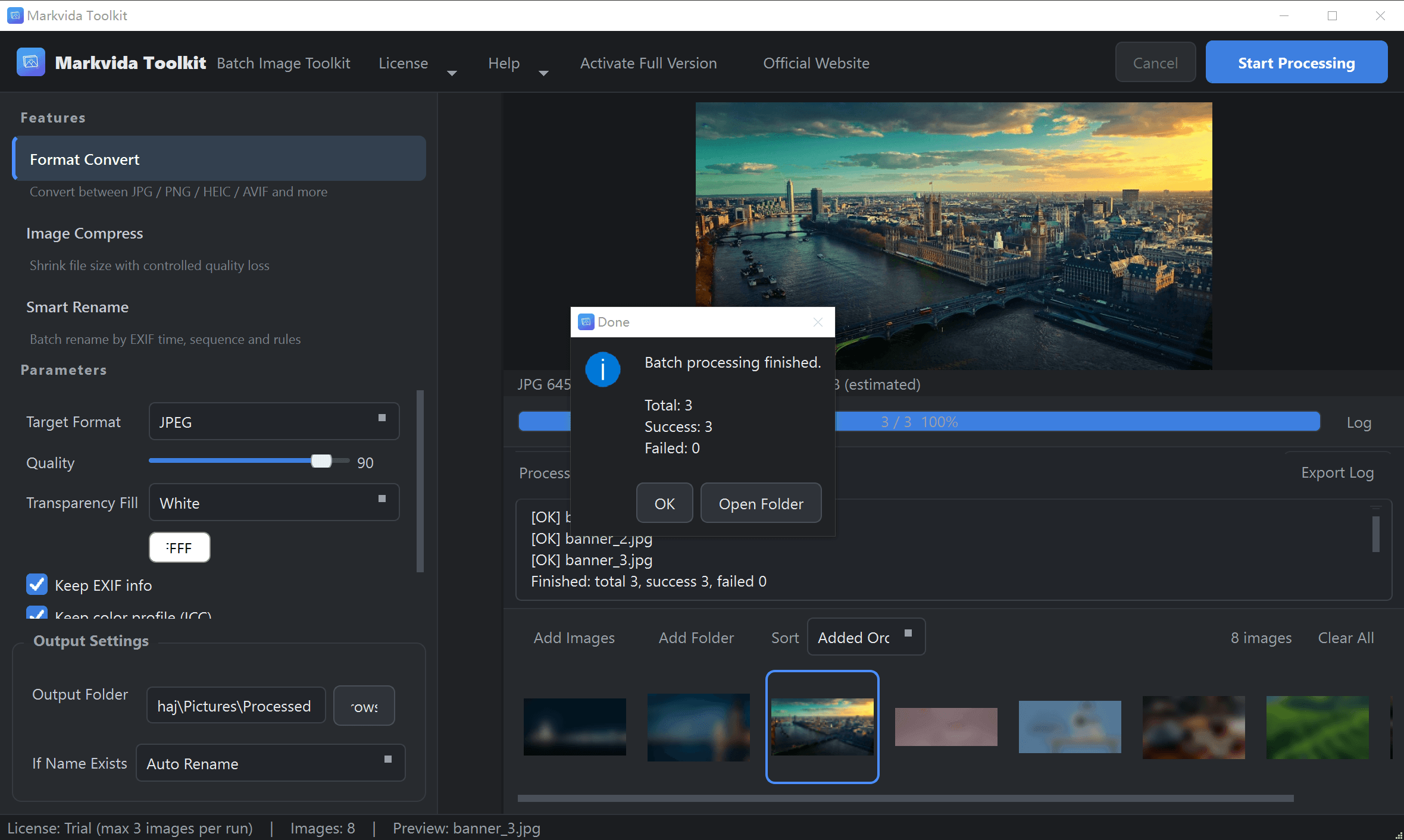Open the If Name Exists dropdown
Viewport: 1404px width, 840px height.
[x=271, y=763]
